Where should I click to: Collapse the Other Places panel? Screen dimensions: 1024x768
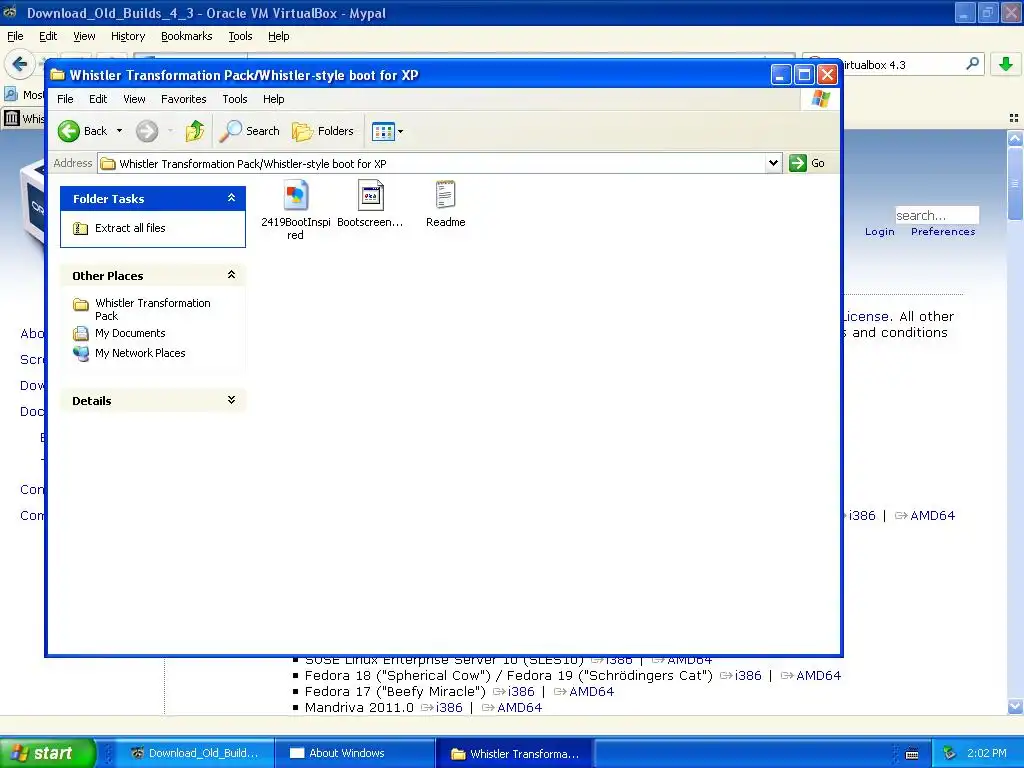click(231, 275)
